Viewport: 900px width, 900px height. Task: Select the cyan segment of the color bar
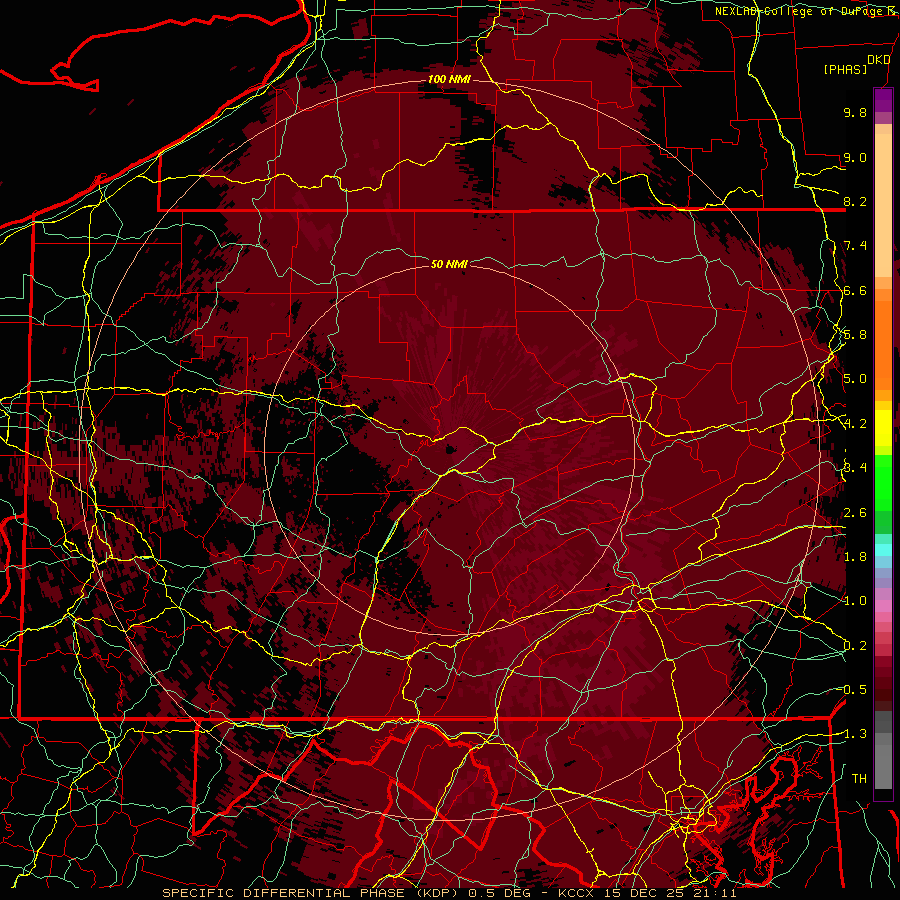pos(883,549)
